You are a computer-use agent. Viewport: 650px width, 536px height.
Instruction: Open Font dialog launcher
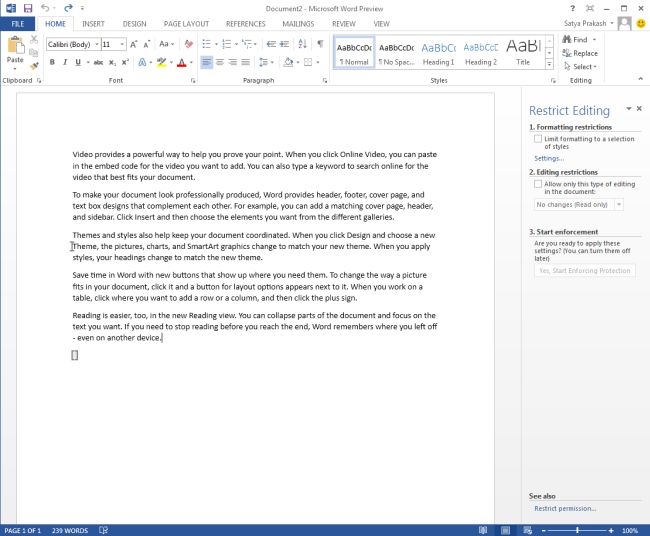click(x=193, y=81)
